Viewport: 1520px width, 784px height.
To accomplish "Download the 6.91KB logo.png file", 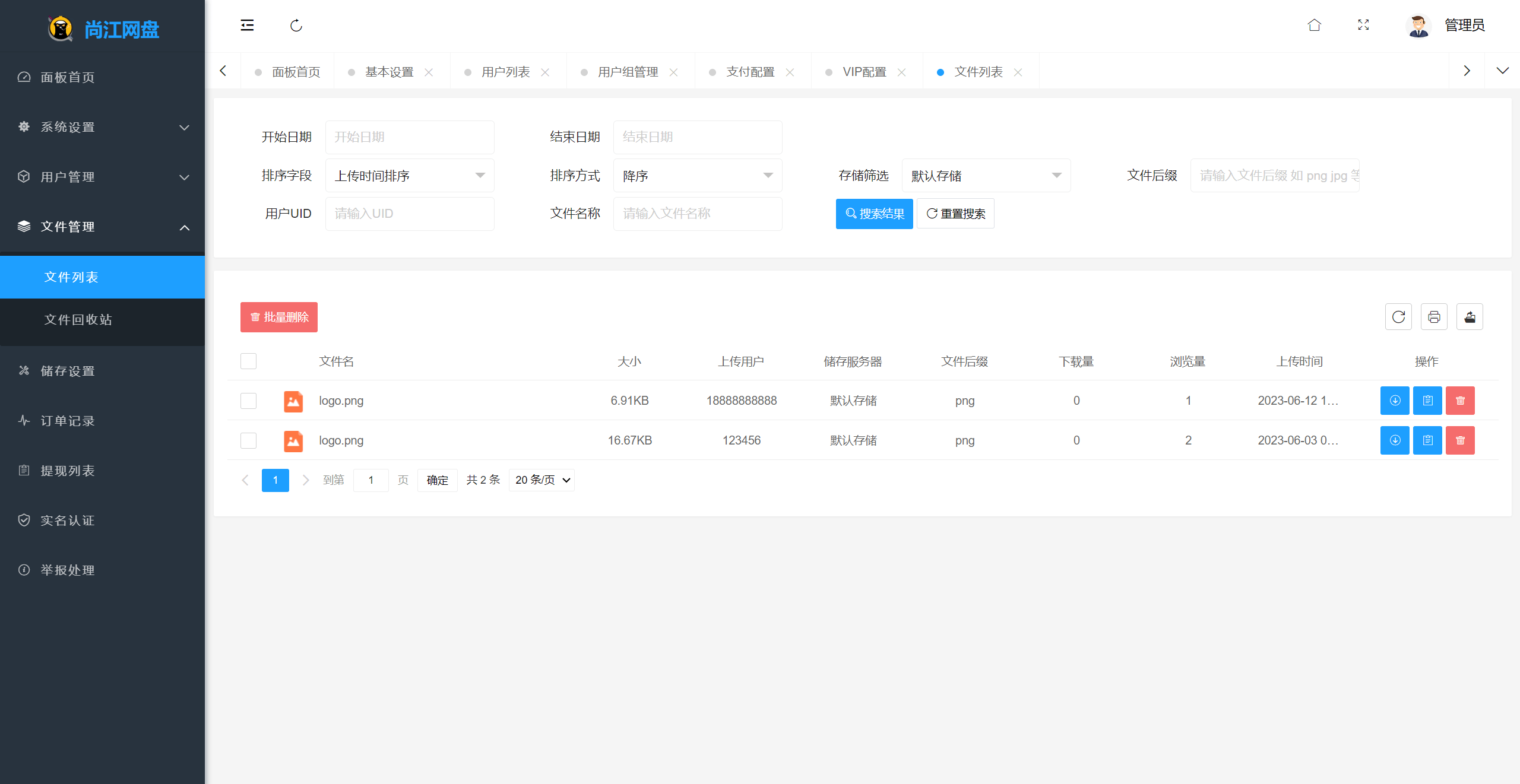I will [x=1395, y=401].
